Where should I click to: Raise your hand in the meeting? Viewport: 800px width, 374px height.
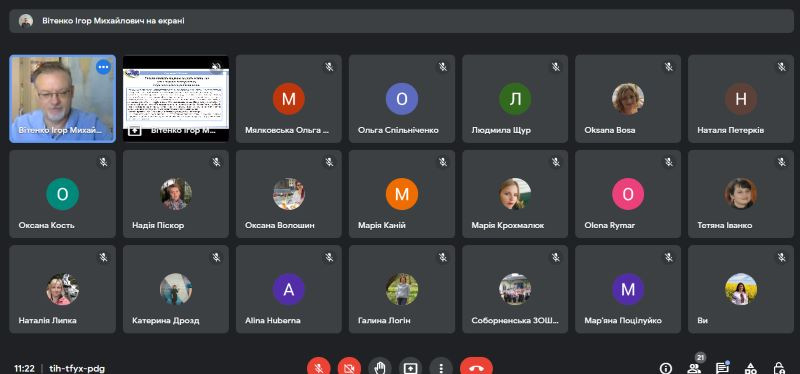click(x=380, y=367)
